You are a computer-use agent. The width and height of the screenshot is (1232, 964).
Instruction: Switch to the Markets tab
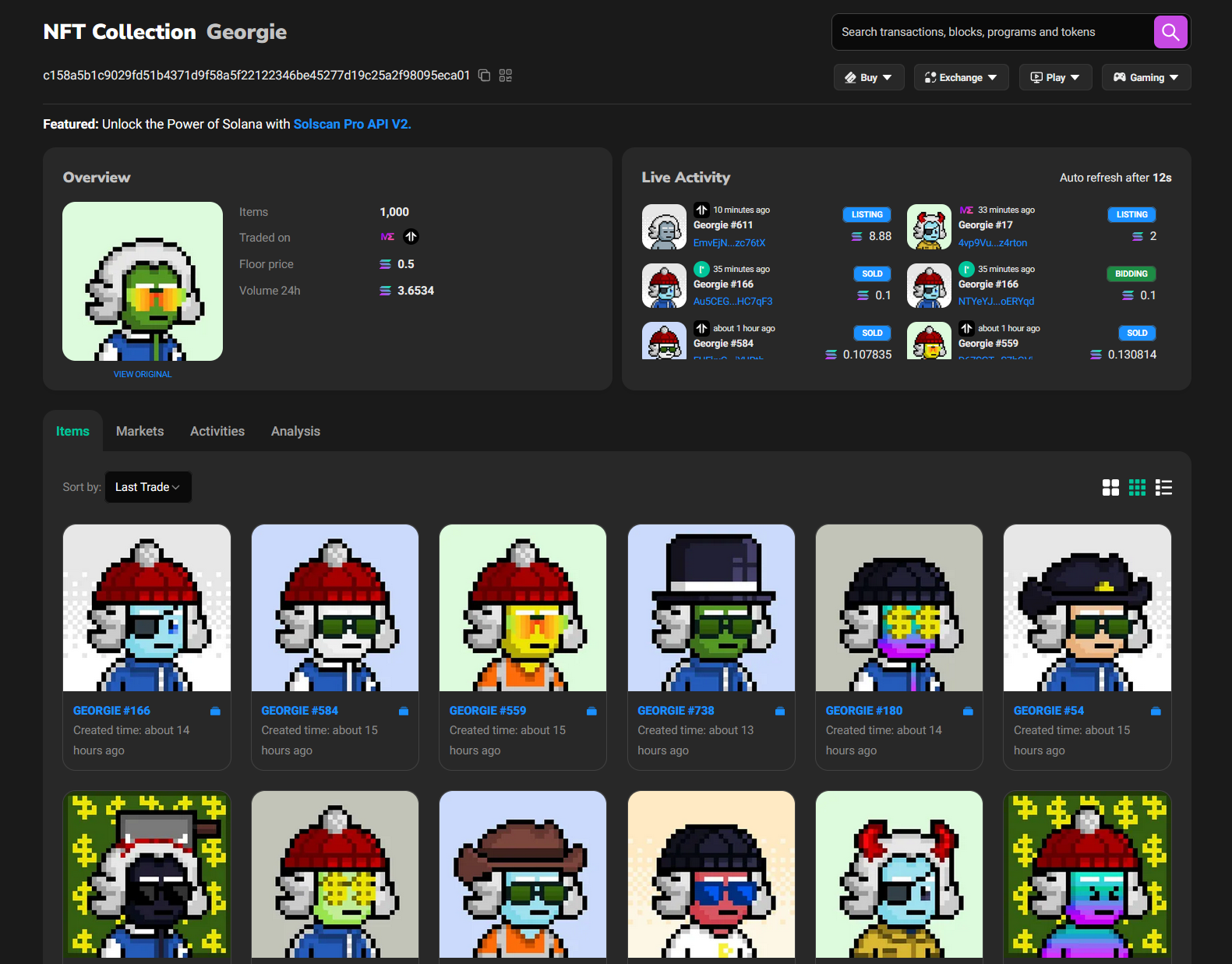click(140, 431)
